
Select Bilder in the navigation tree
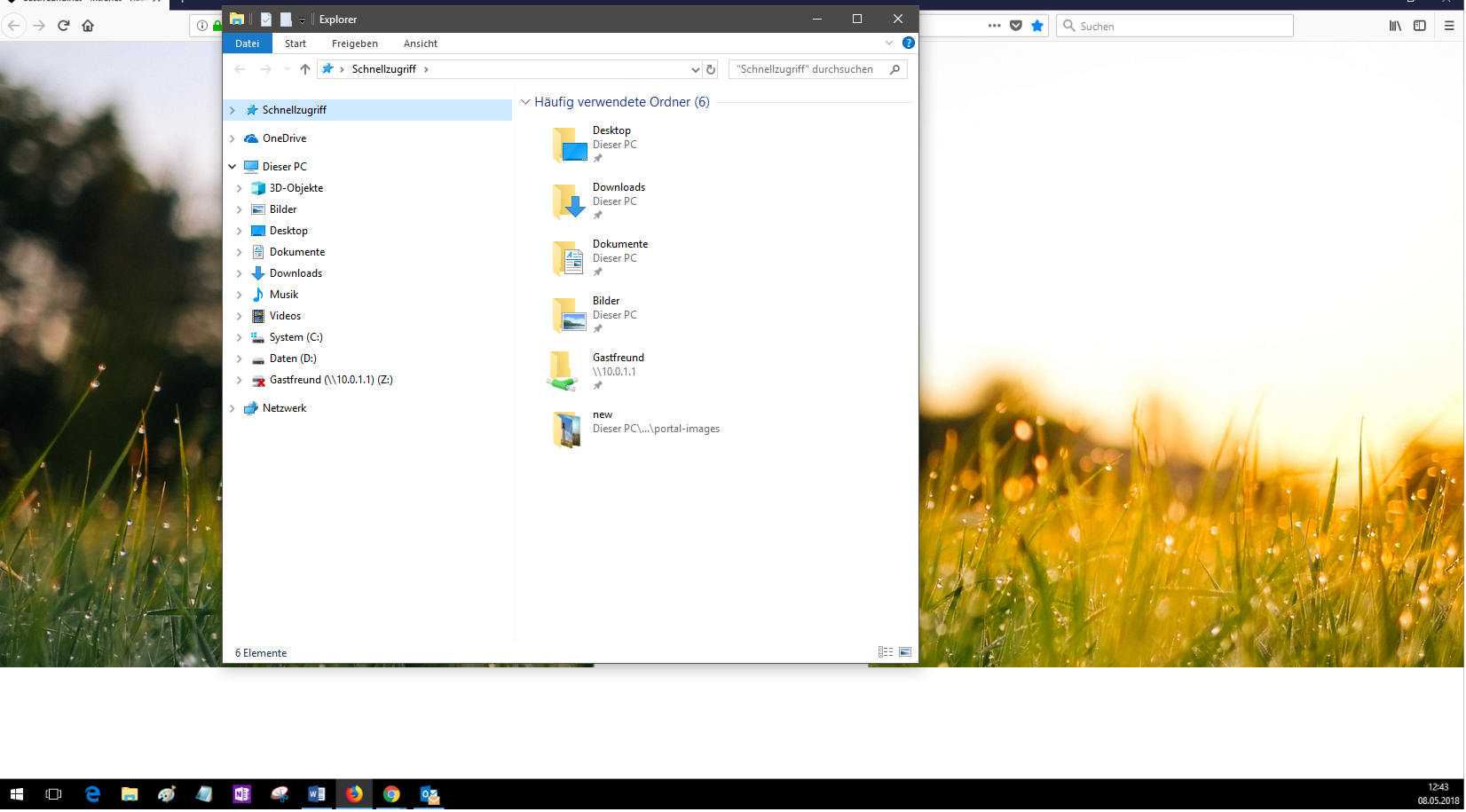tap(283, 209)
